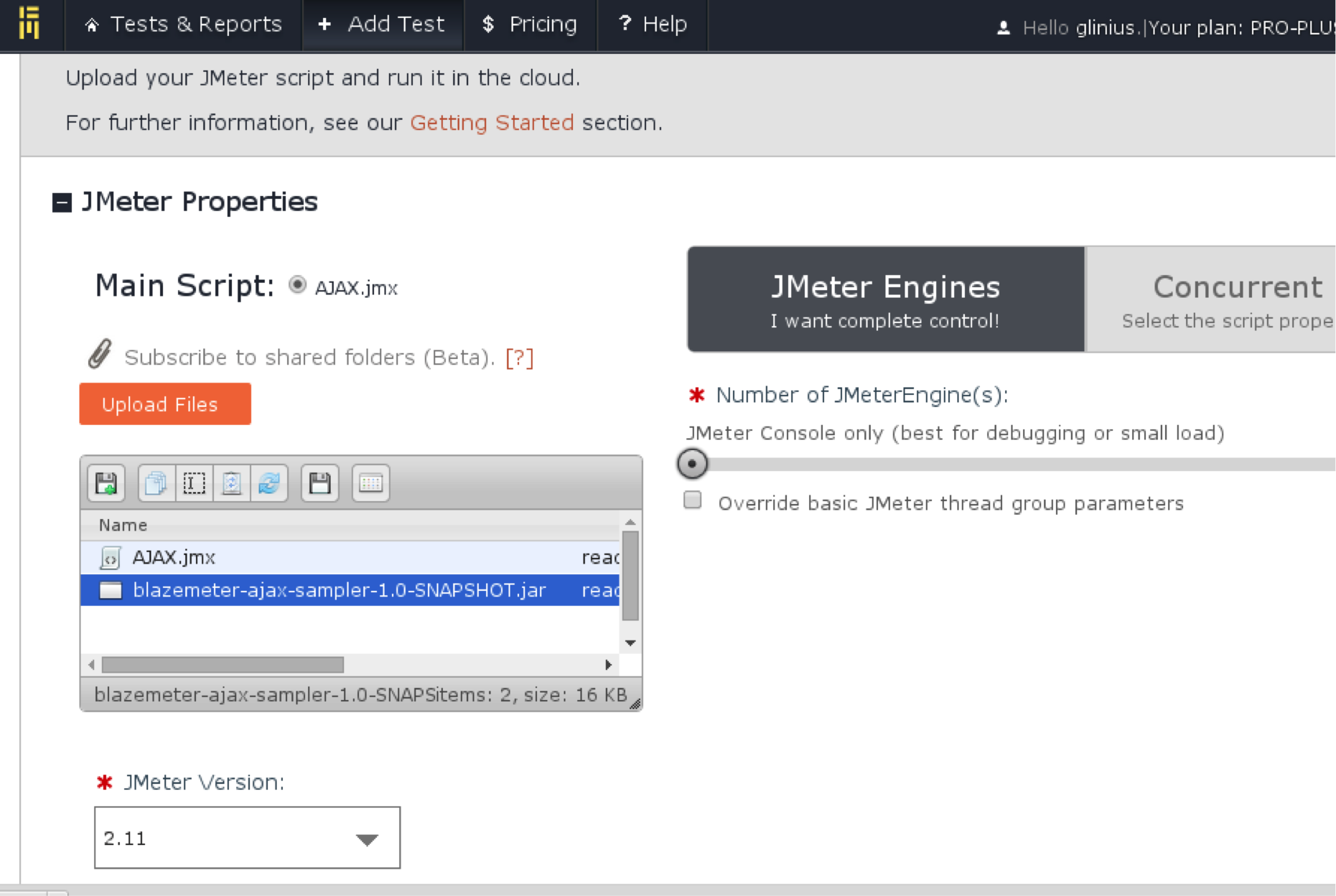Click the paperclip icon beside shared folders

pos(100,354)
